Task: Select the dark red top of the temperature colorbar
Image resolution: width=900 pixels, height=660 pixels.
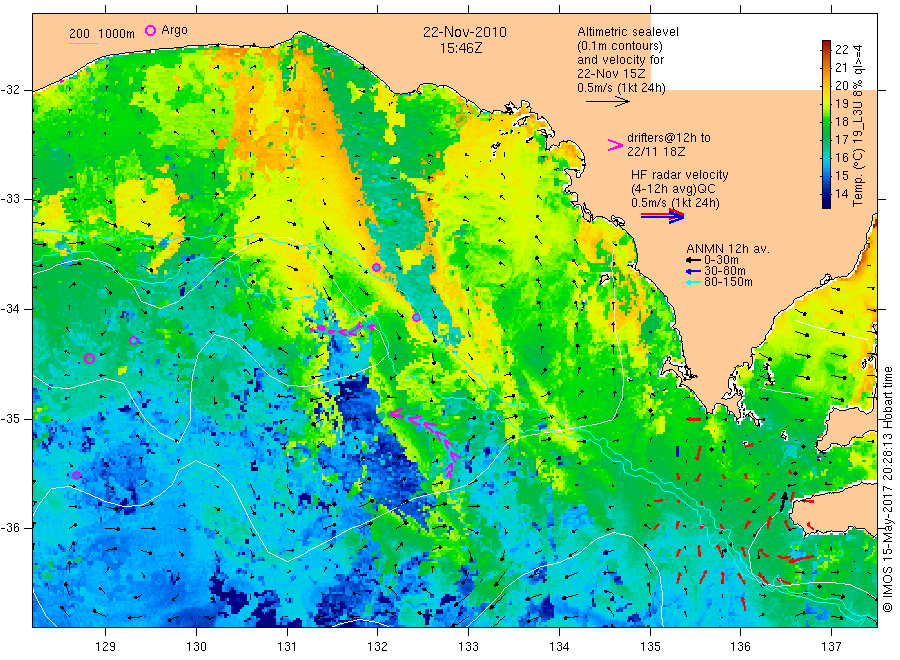Action: (826, 45)
